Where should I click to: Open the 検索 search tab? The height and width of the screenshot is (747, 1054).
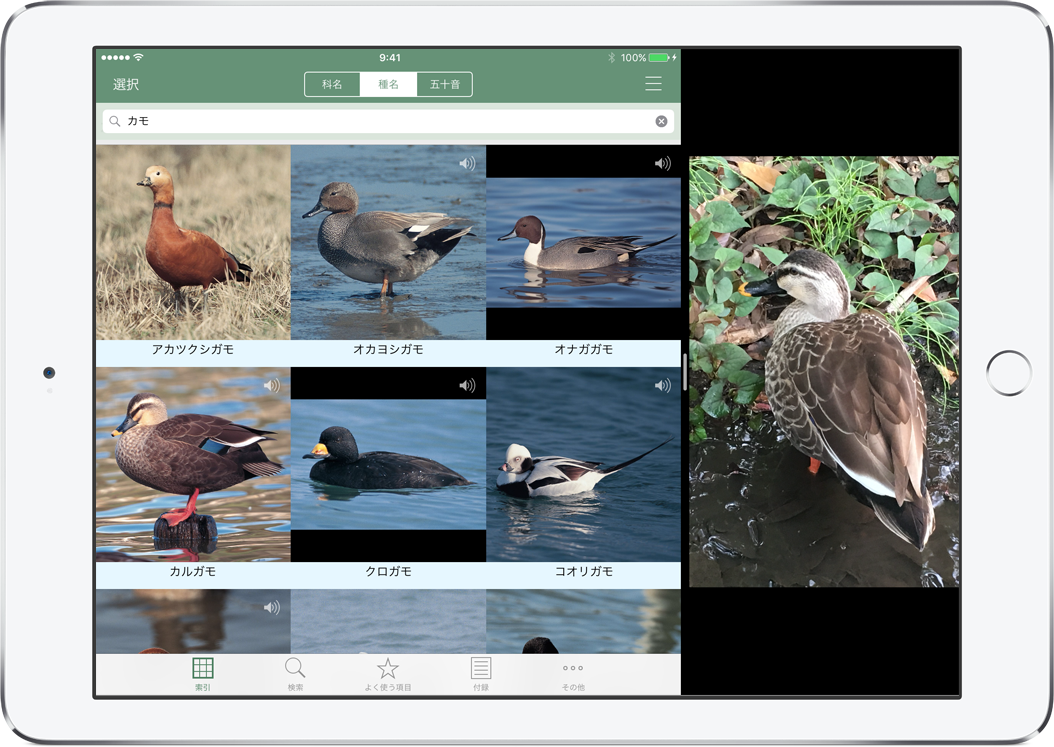coord(295,674)
